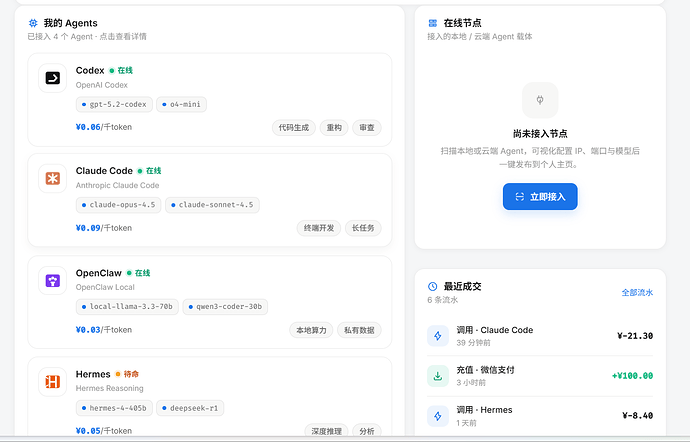Open the Hermes agent name
Image resolution: width=690 pixels, height=442 pixels.
[93, 374]
